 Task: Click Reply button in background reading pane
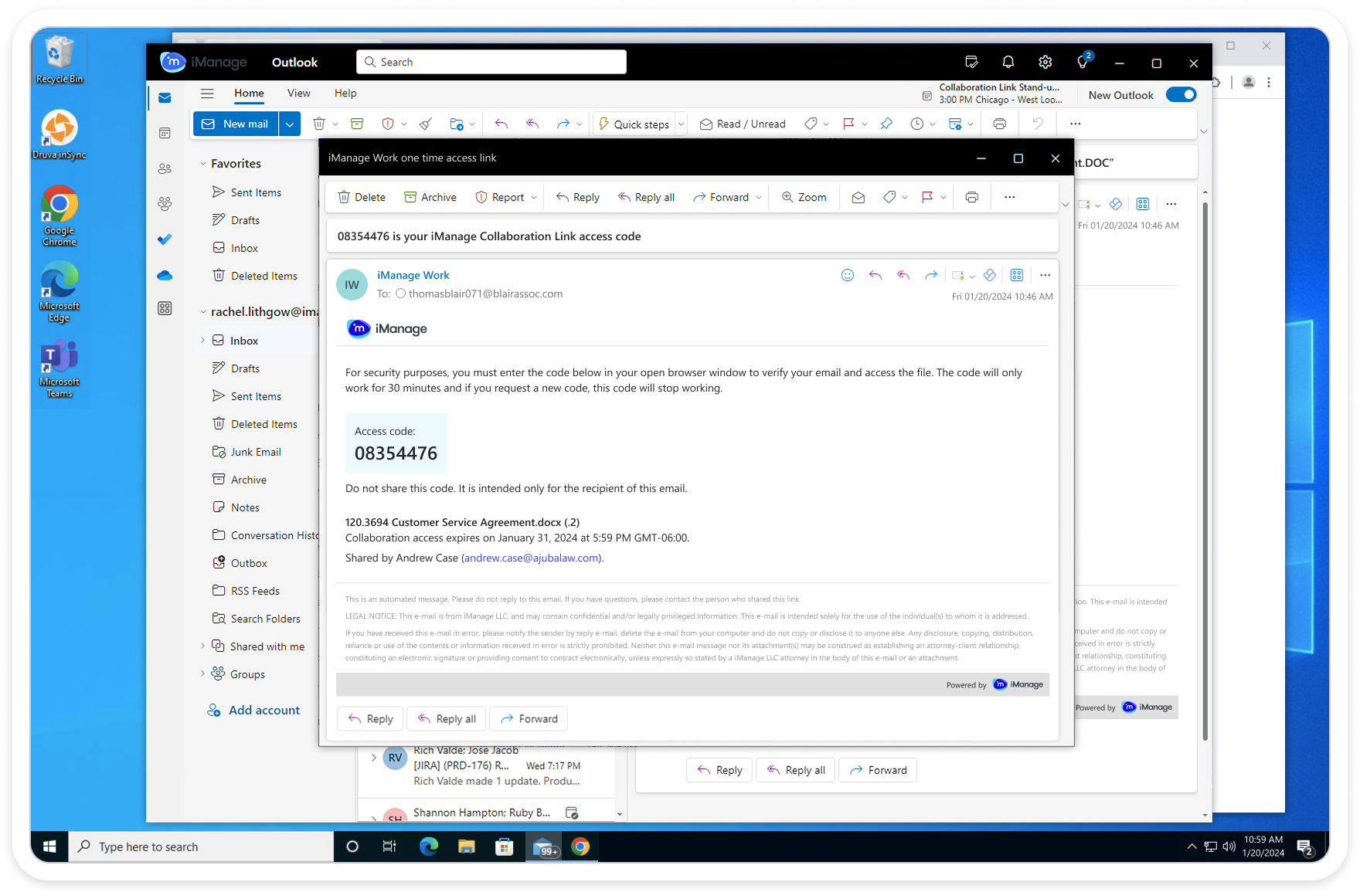pos(719,770)
